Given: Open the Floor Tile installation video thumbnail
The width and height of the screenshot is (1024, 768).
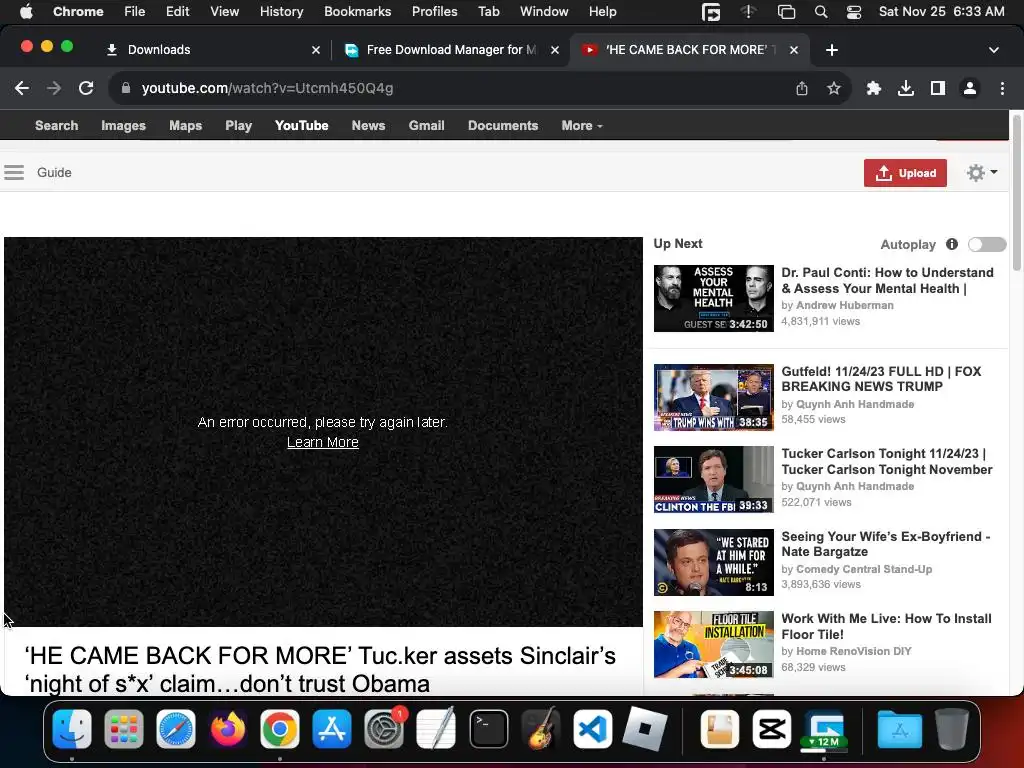Looking at the screenshot, I should pyautogui.click(x=713, y=645).
